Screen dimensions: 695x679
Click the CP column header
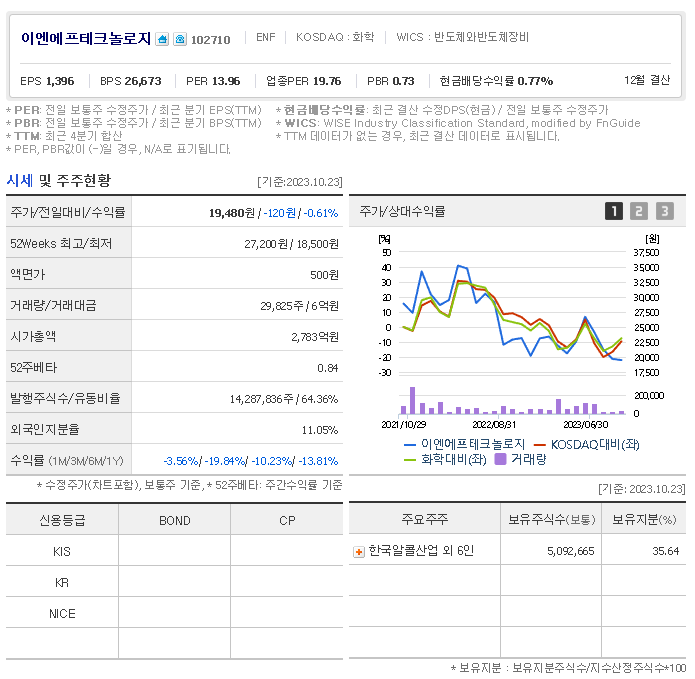pos(287,520)
